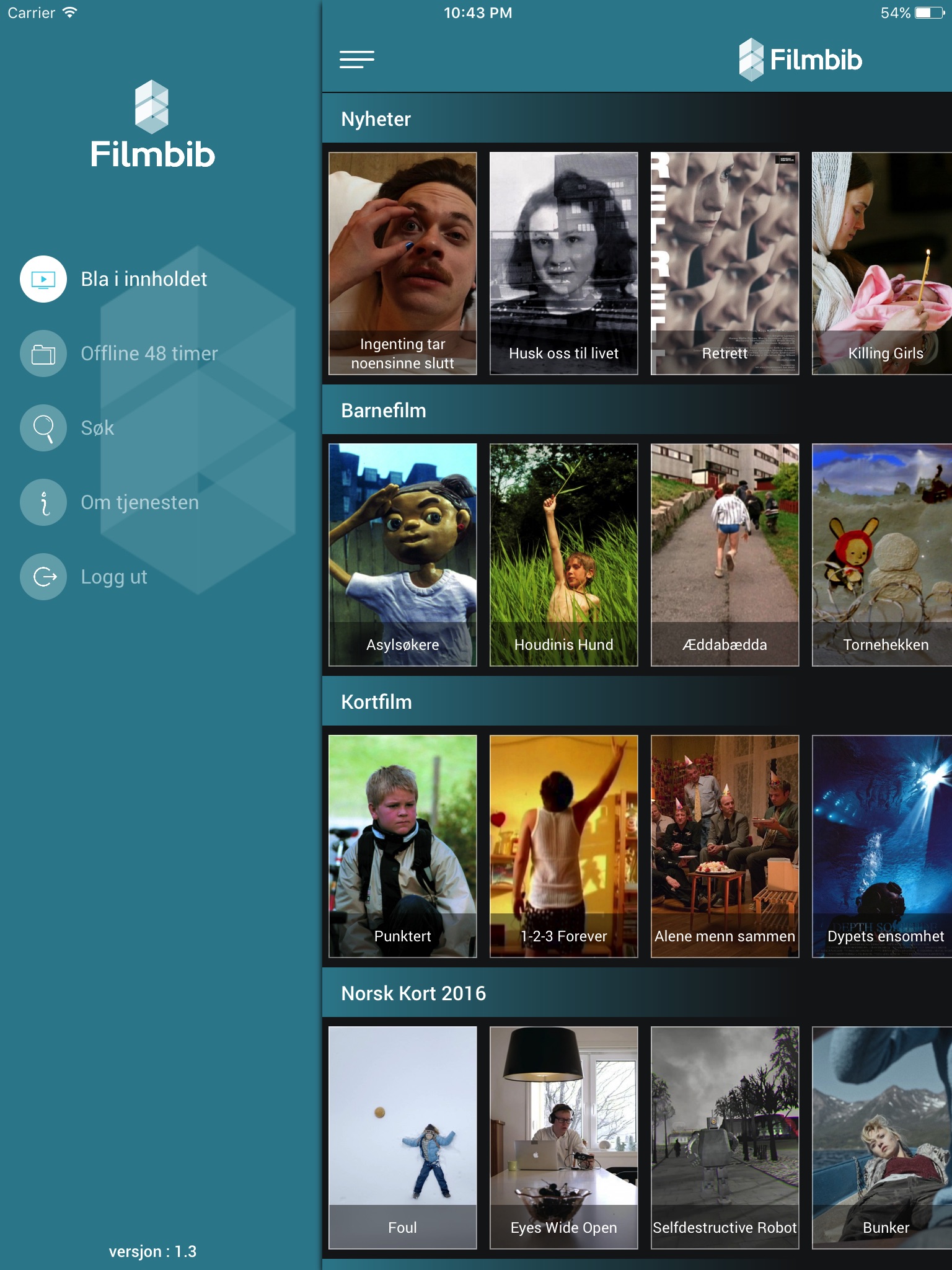Open the Punktert film poster

403,846
